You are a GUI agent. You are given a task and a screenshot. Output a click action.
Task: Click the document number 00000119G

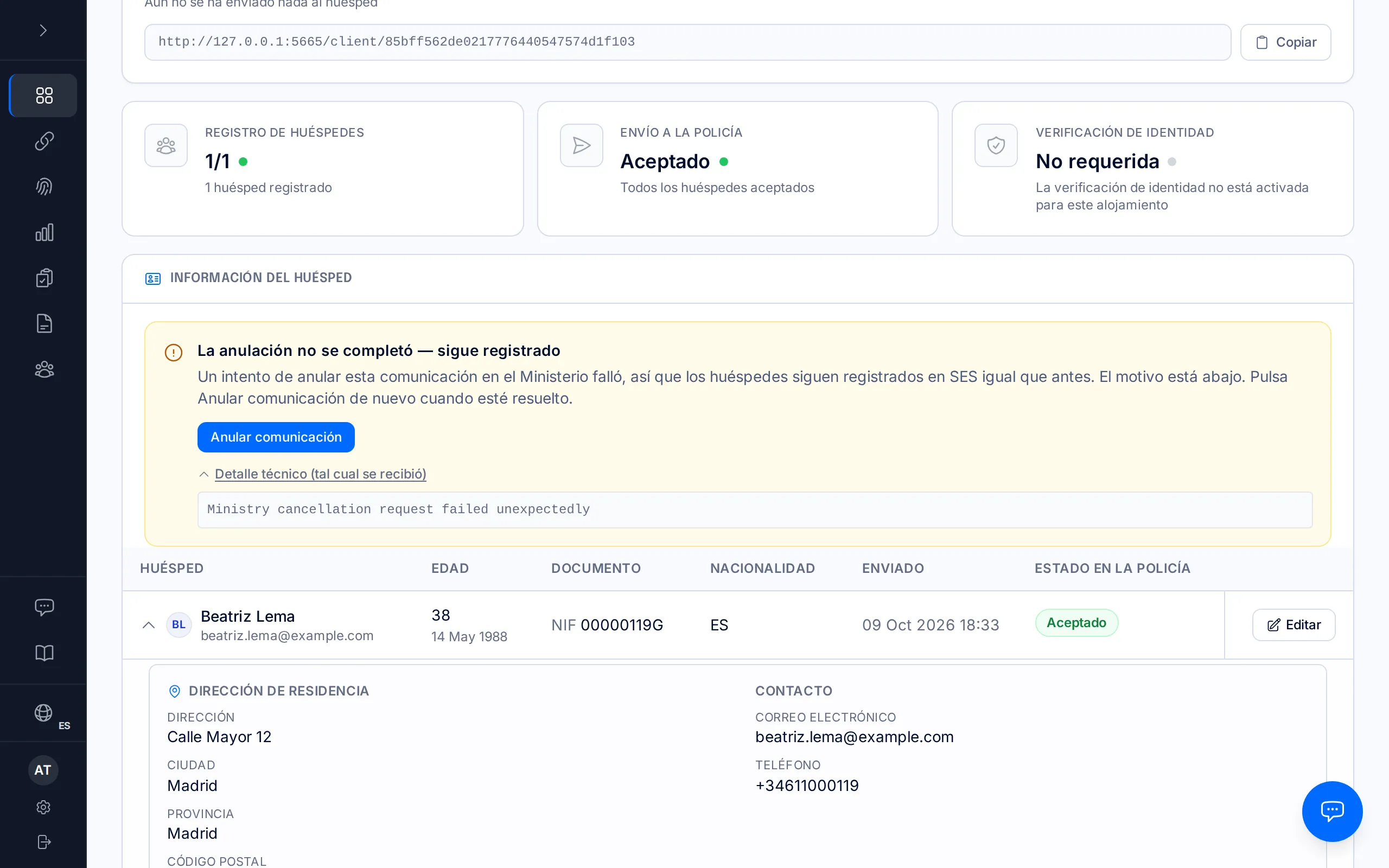point(622,624)
